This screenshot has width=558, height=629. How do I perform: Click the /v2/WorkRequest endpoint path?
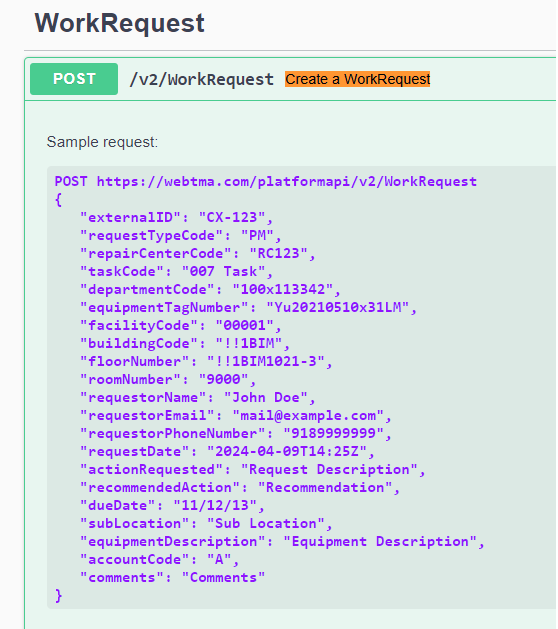(x=201, y=79)
